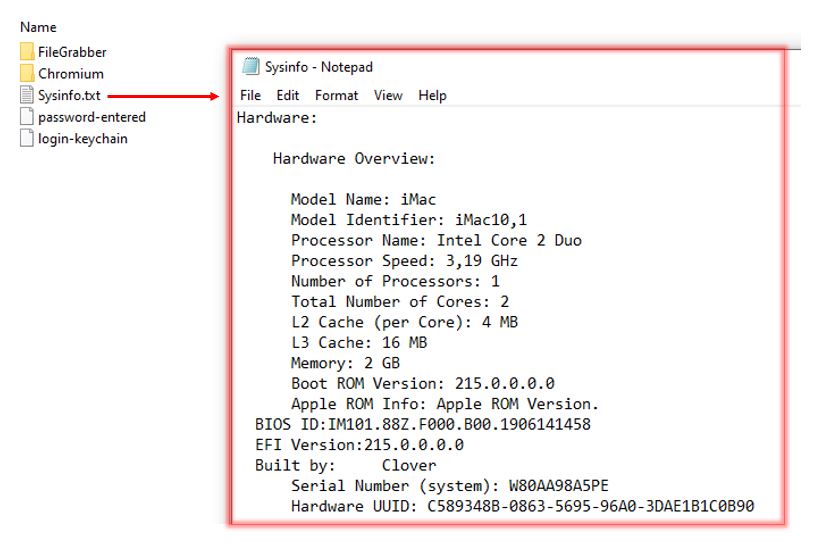This screenshot has height=543, width=814.
Task: Click the Sysinfo - Notepad window title
Action: pyautogui.click(x=319, y=67)
